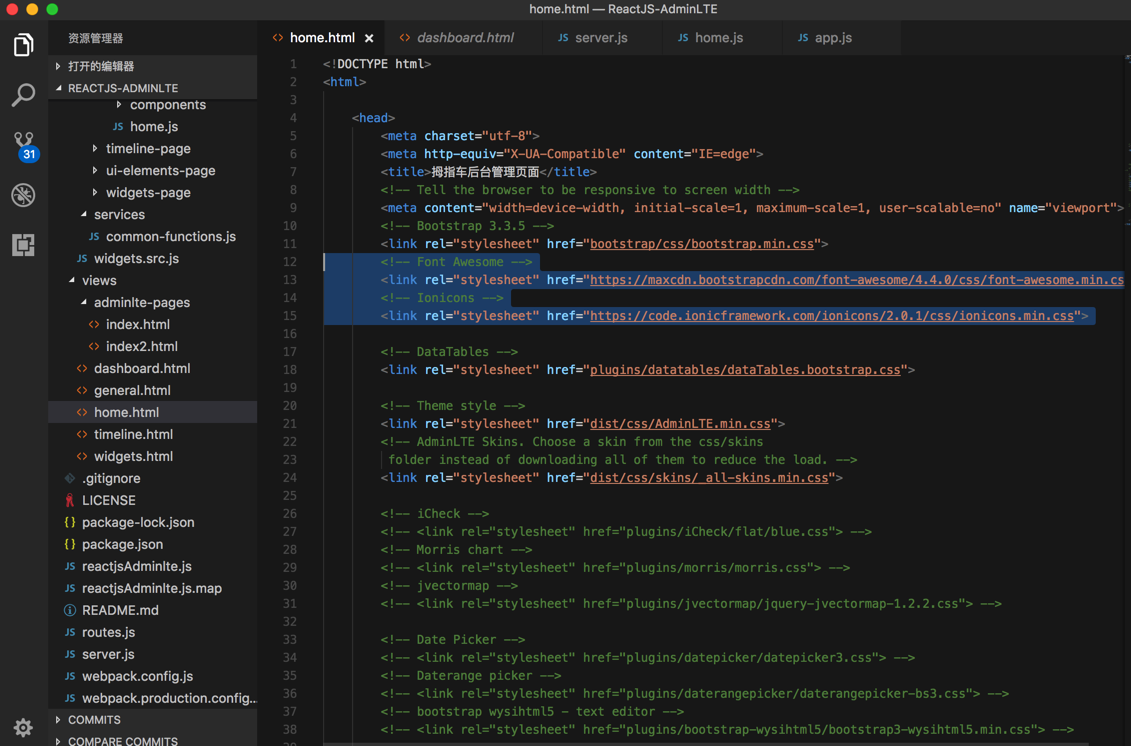The height and width of the screenshot is (746, 1131).
Task: Open the Debug view icon
Action: tap(23, 195)
